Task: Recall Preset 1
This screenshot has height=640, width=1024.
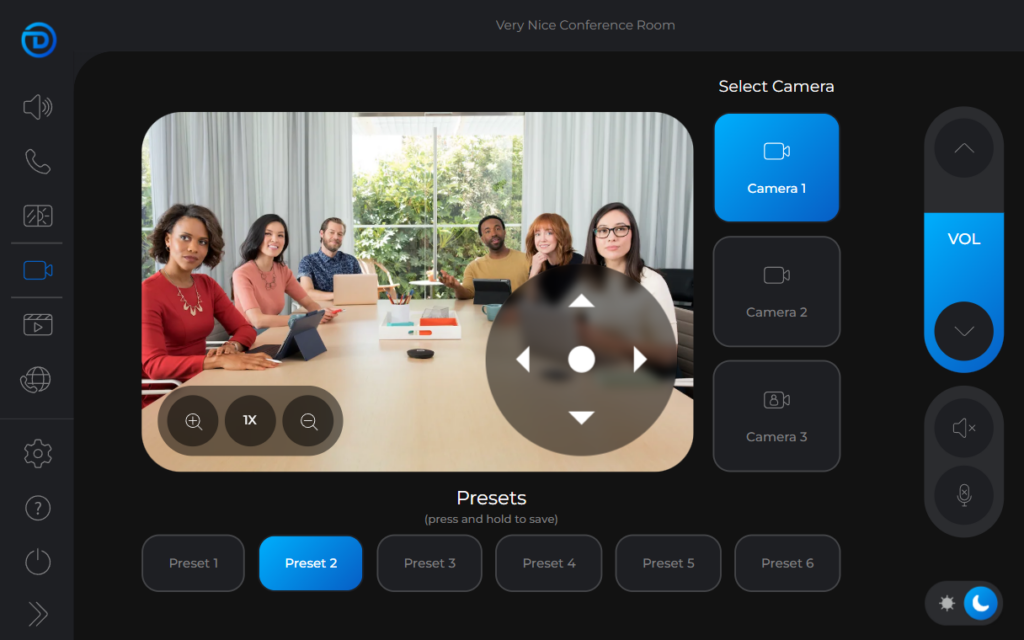Action: coord(193,563)
